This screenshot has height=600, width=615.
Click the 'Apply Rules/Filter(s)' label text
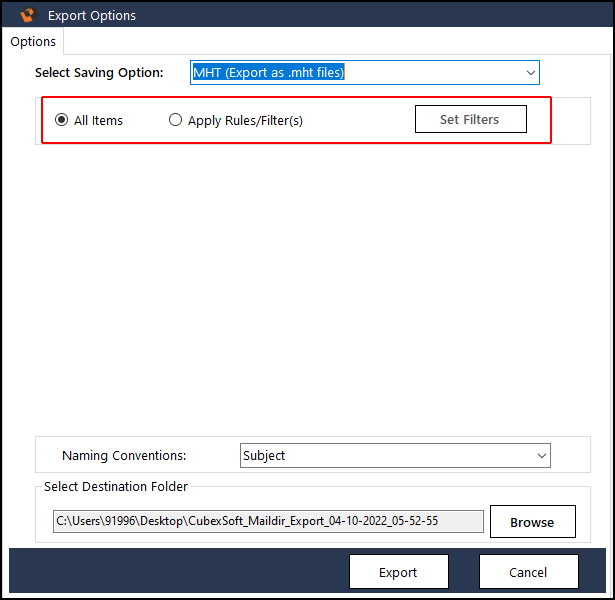[x=245, y=120]
